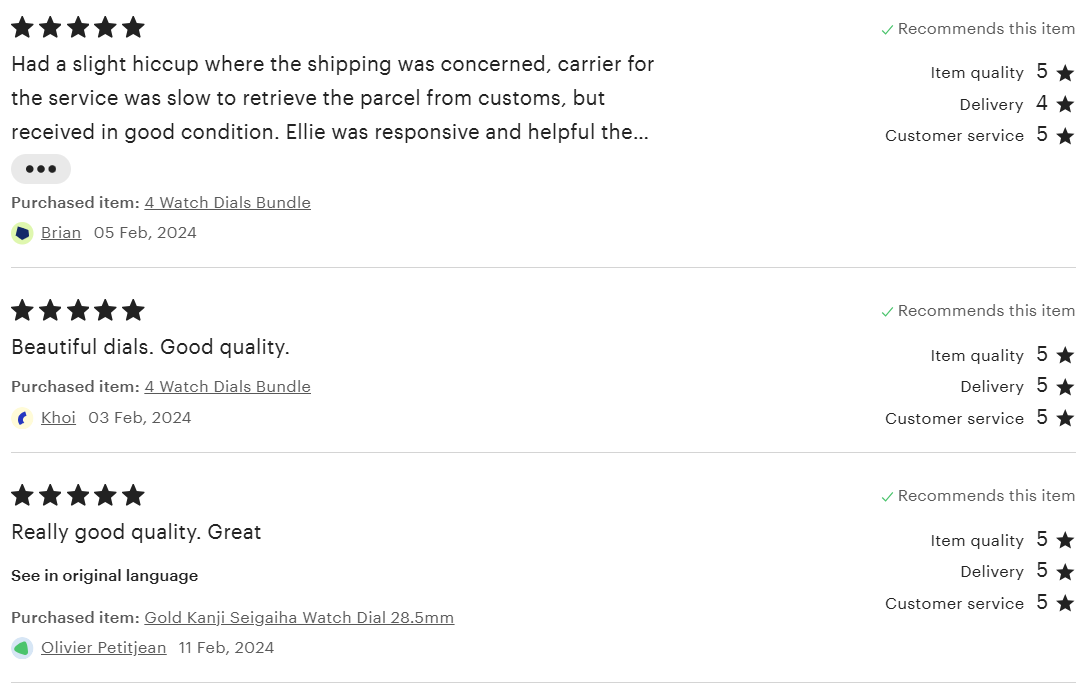Click Olivier's Customer service star icon
The width and height of the screenshot is (1091, 694).
pos(1065,603)
